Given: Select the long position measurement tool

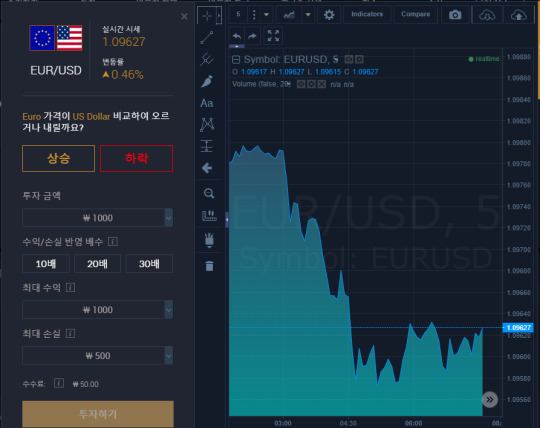Looking at the screenshot, I should (x=207, y=146).
